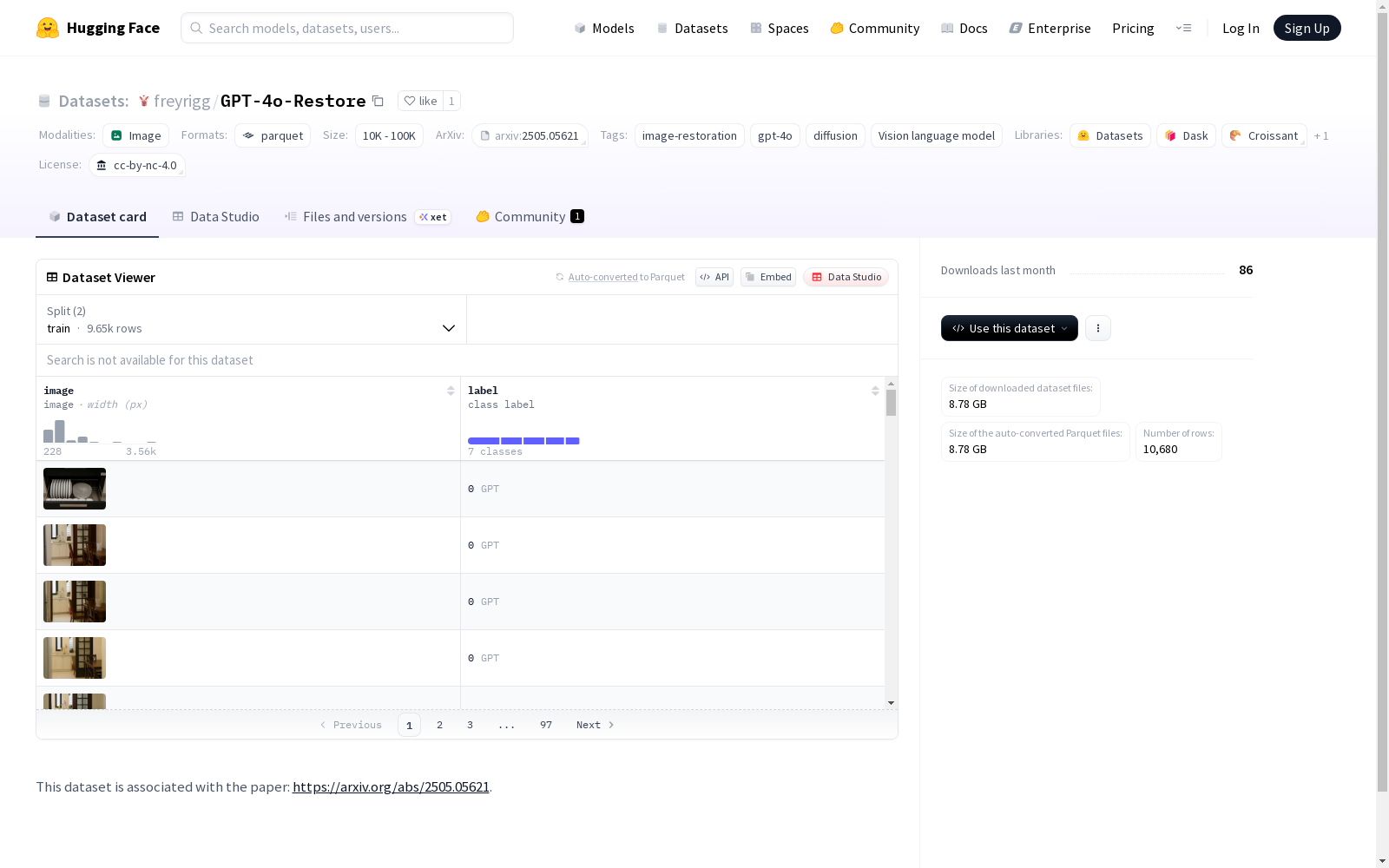Click the GPT-4o-Restore dataset title
Viewport: 1389px width, 868px height.
coord(293,101)
